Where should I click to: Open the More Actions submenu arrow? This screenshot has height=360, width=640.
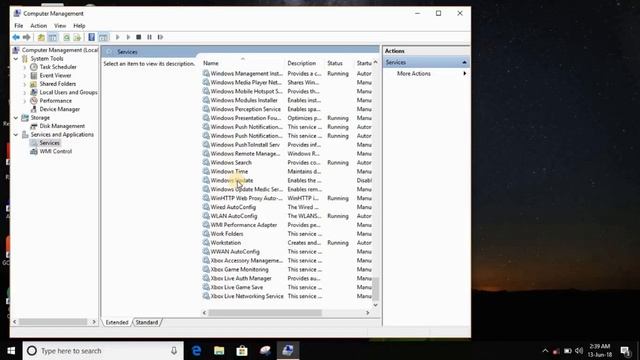tap(464, 73)
